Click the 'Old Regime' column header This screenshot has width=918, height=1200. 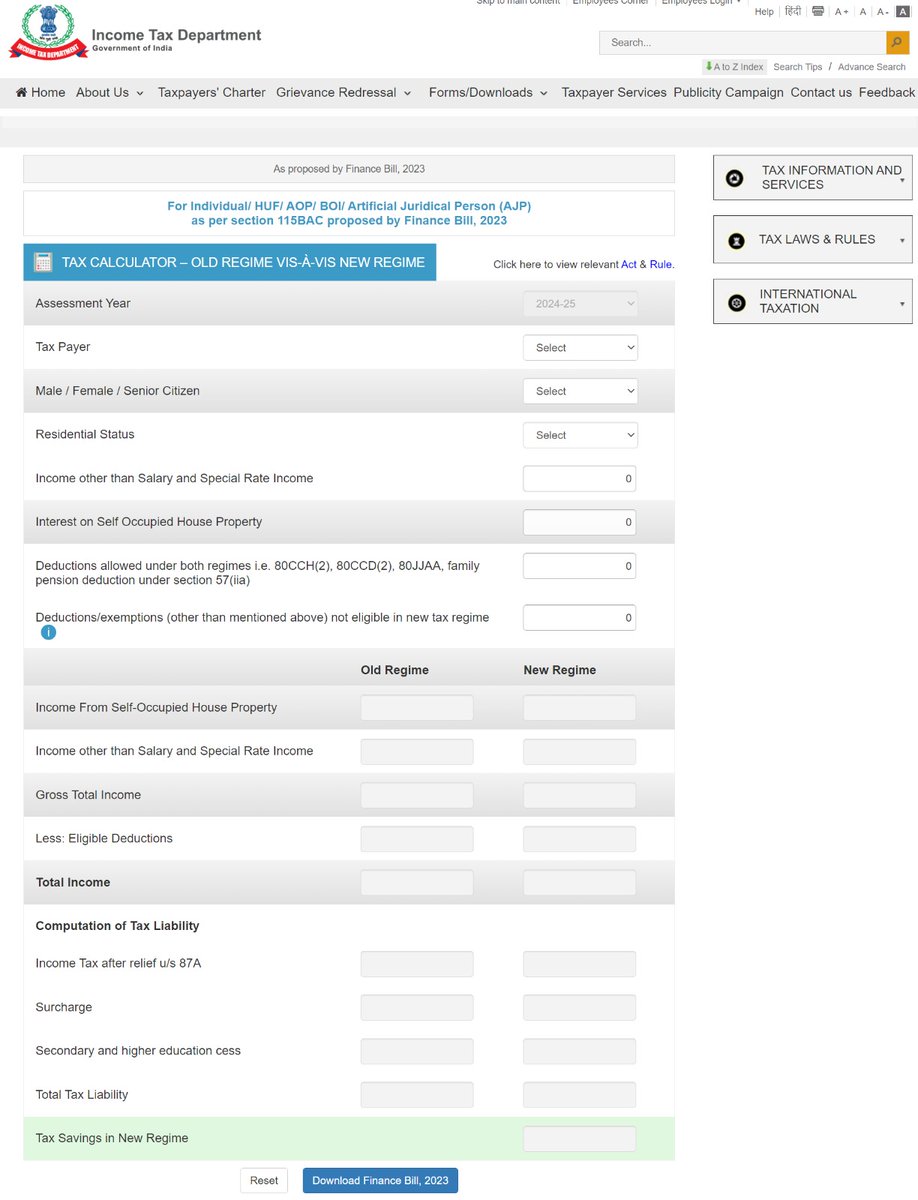[x=395, y=670]
